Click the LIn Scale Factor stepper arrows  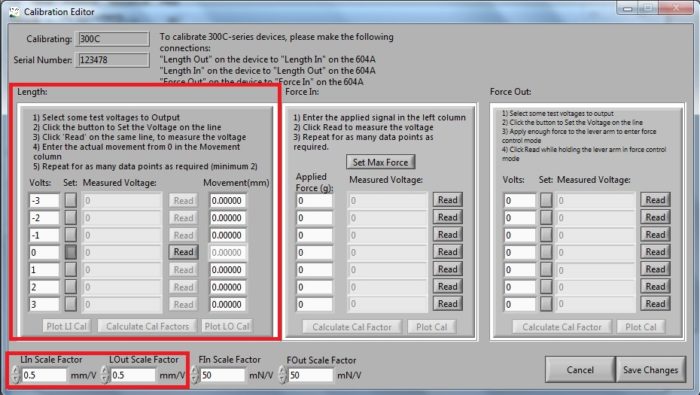point(16,374)
